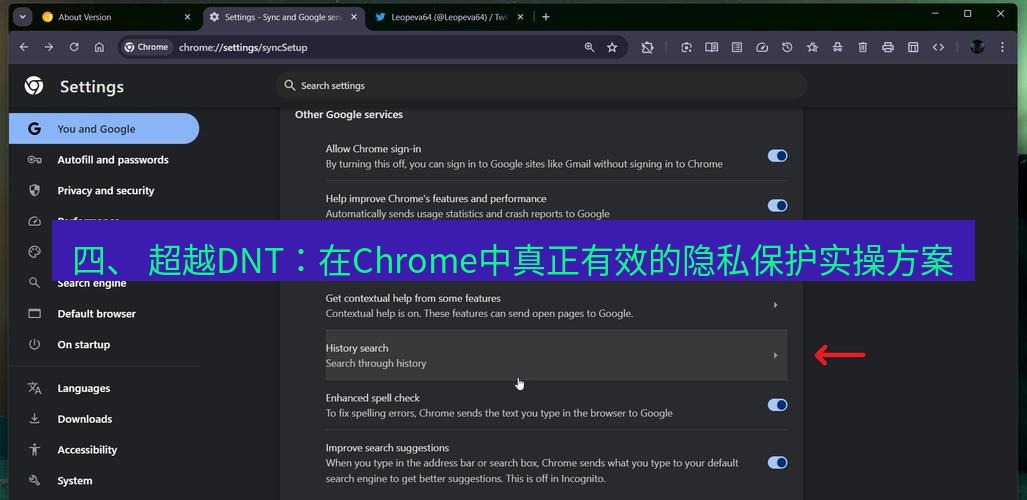Image resolution: width=1027 pixels, height=500 pixels.
Task: Open Privacy and security section
Action: click(104, 191)
